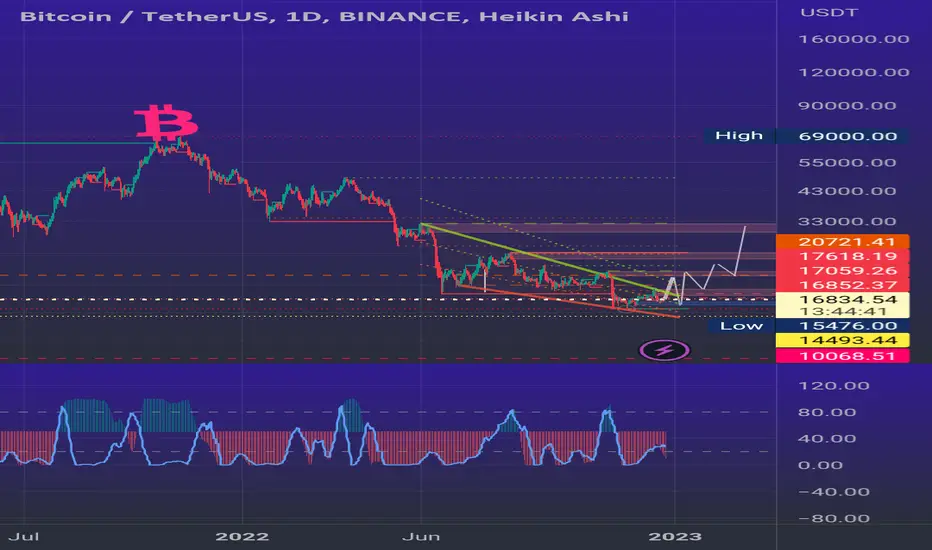Image resolution: width=932 pixels, height=550 pixels.
Task: Click the USDT currency label
Action: point(829,12)
